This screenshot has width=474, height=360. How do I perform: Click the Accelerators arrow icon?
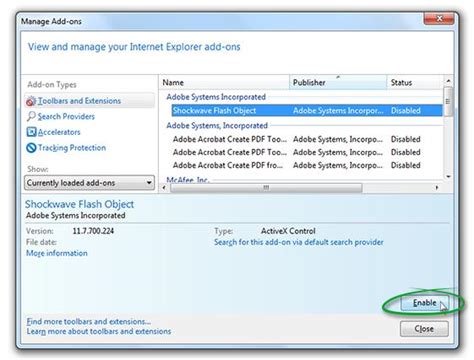[x=31, y=132]
